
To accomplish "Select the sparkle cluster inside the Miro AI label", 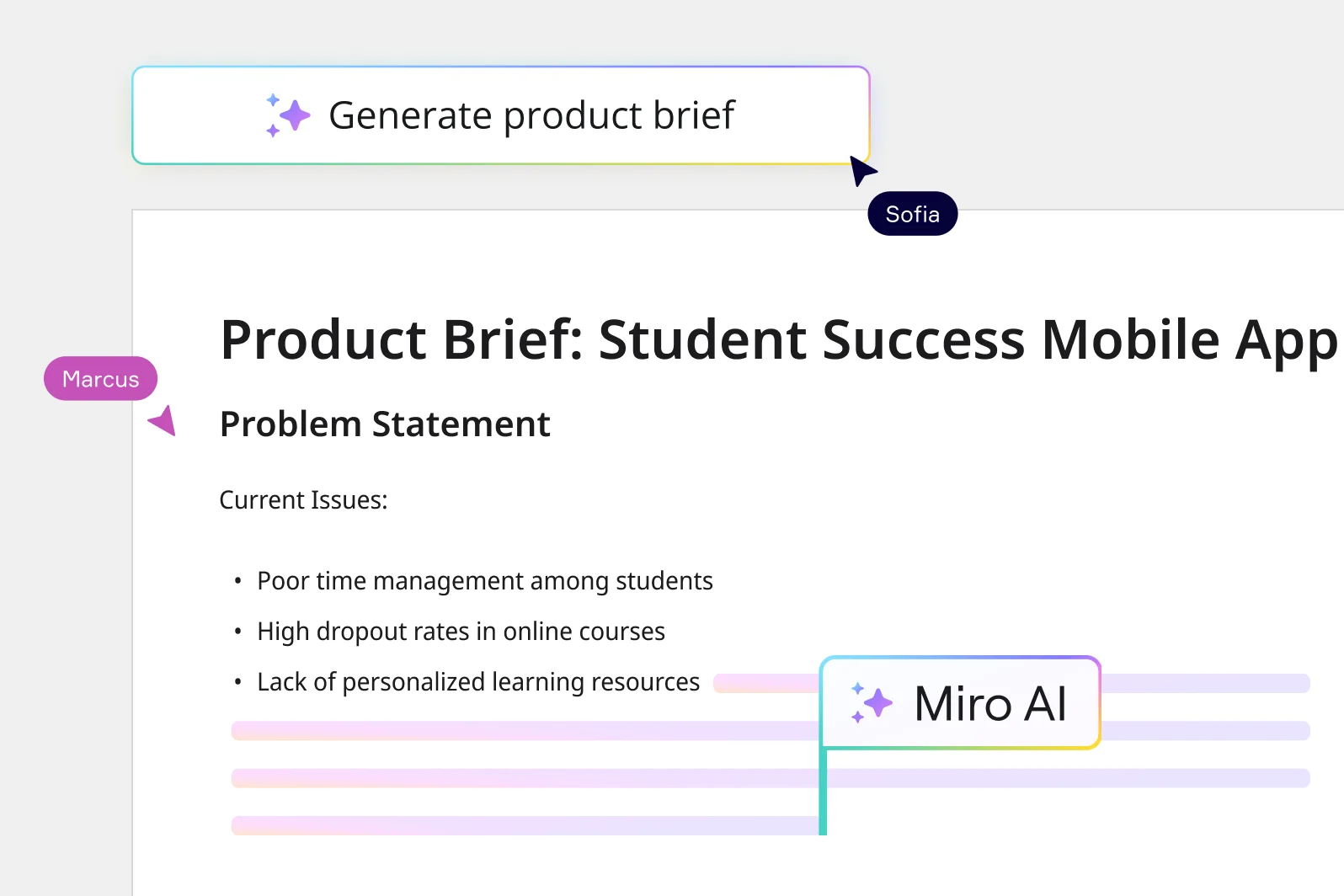I will [x=872, y=703].
